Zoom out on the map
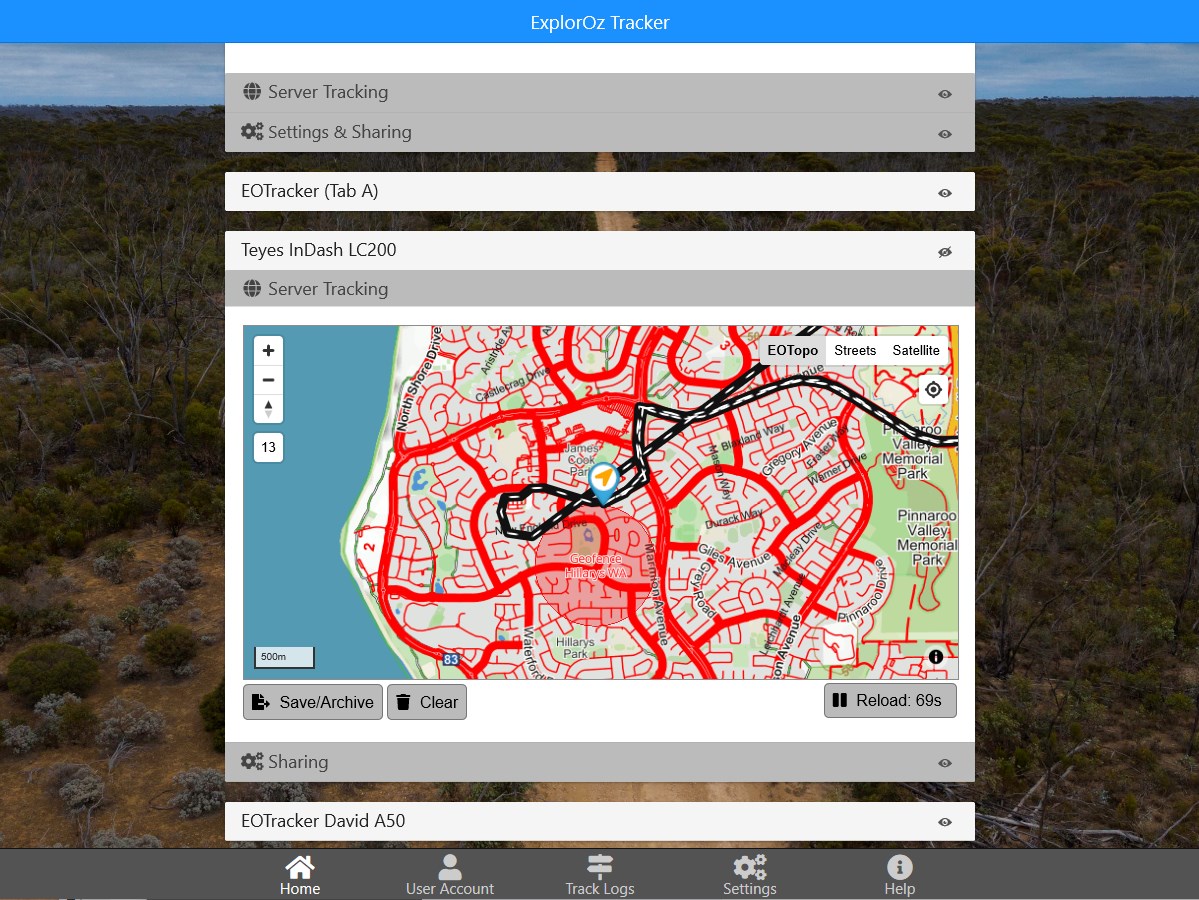1199x900 pixels. tap(268, 380)
